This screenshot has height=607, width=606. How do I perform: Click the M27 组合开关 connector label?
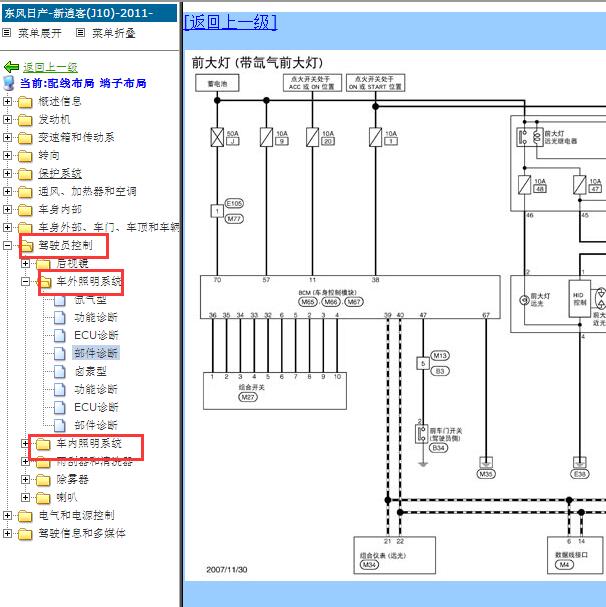click(x=248, y=397)
